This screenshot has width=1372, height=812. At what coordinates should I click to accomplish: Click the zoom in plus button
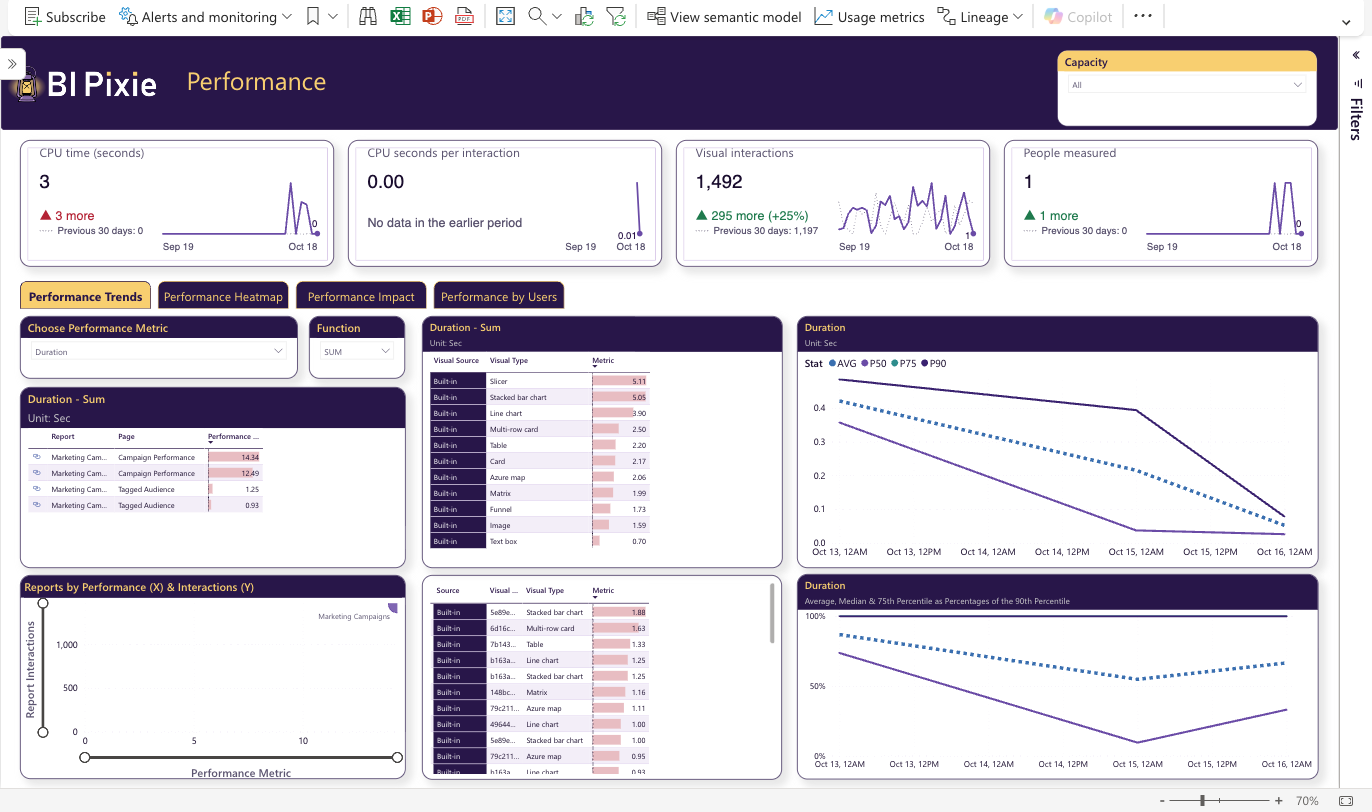coord(1278,801)
